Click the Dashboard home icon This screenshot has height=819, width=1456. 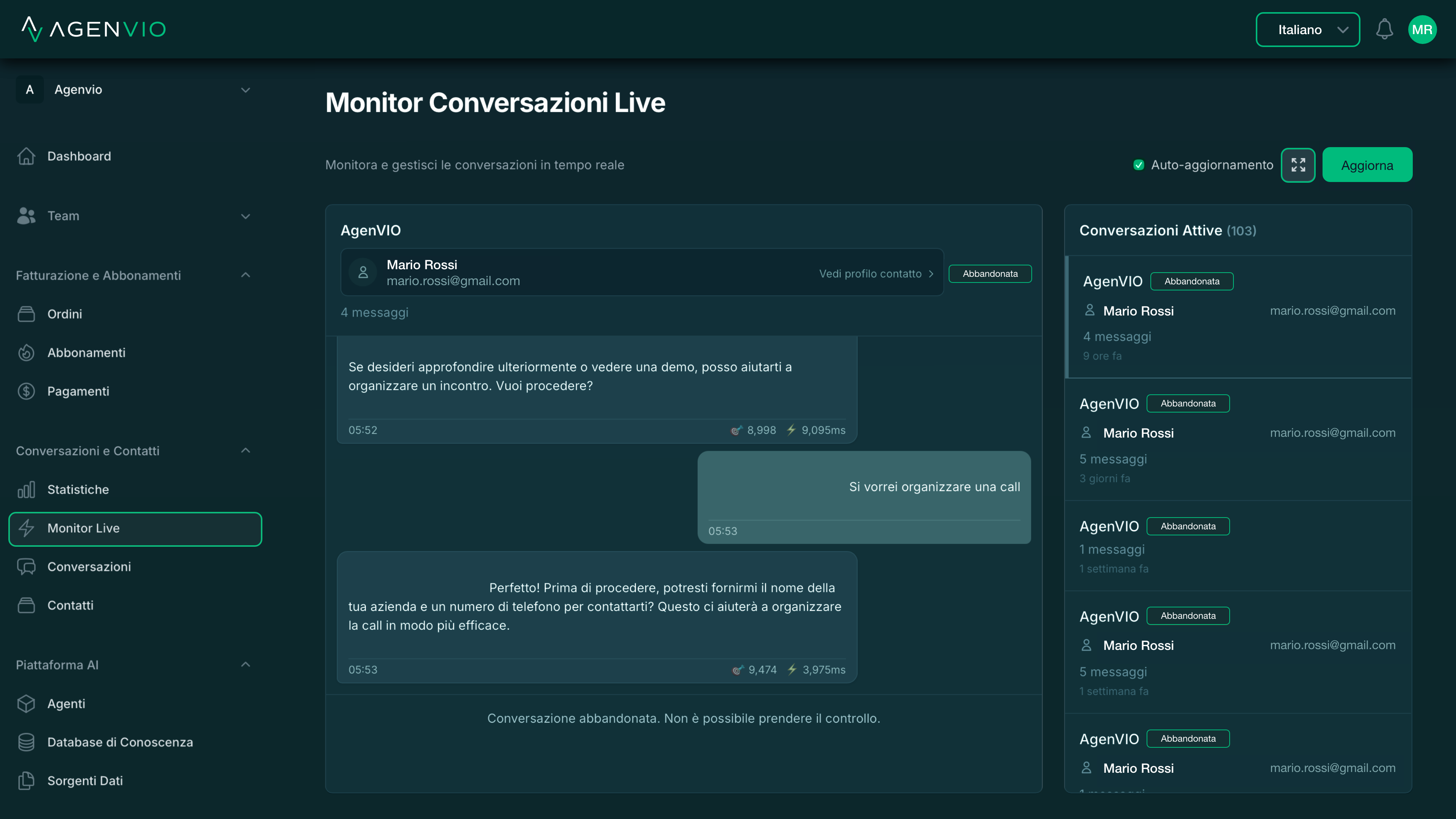click(x=26, y=156)
